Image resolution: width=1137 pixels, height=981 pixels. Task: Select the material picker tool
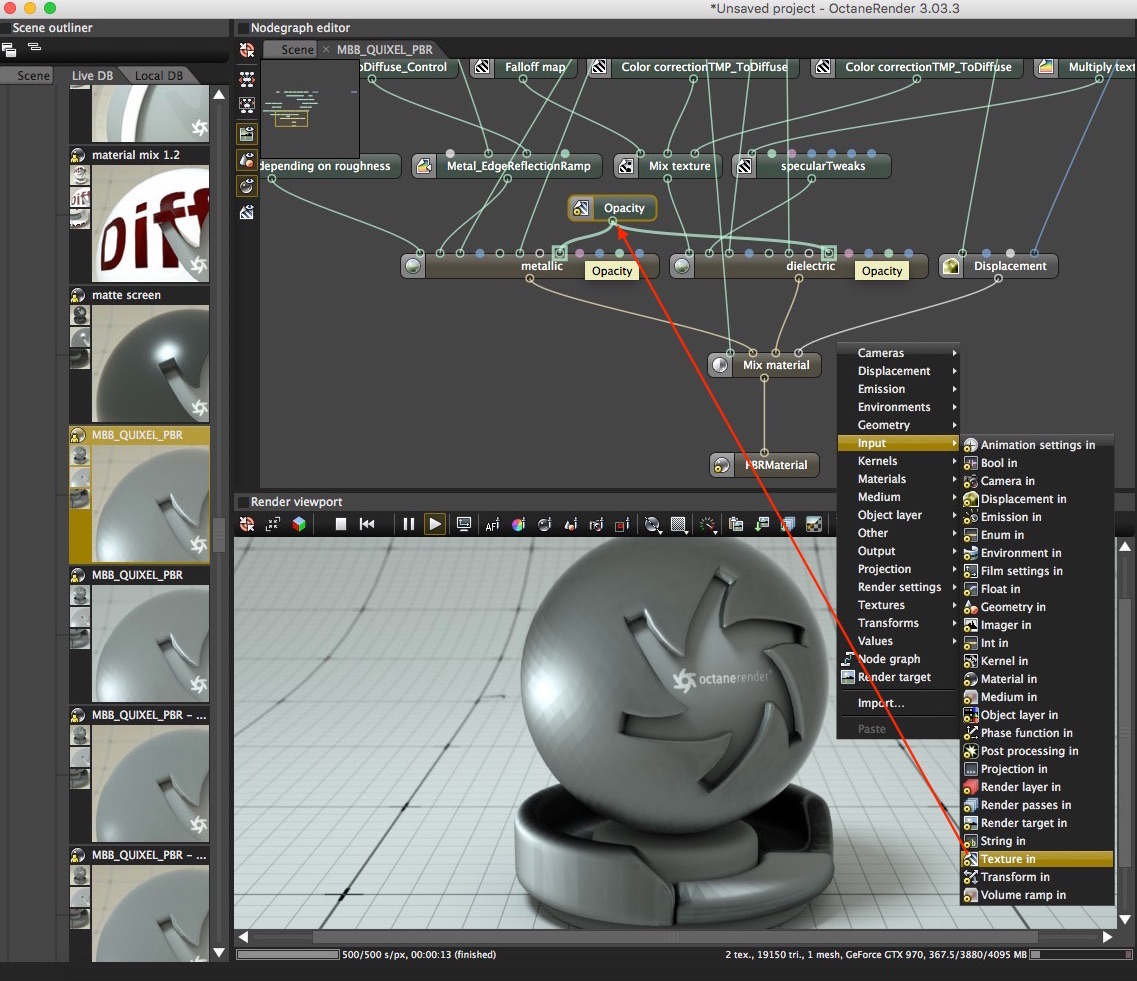coord(545,524)
